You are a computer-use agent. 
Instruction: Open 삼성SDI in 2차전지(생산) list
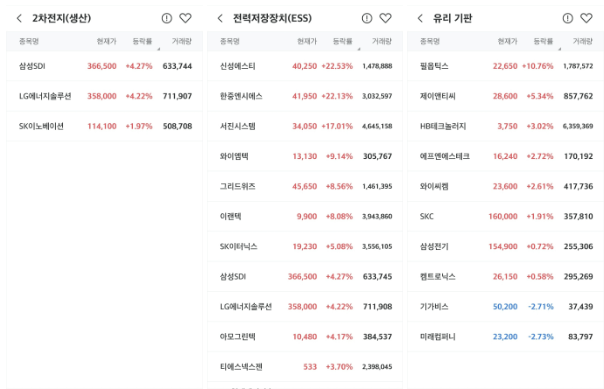click(x=104, y=66)
